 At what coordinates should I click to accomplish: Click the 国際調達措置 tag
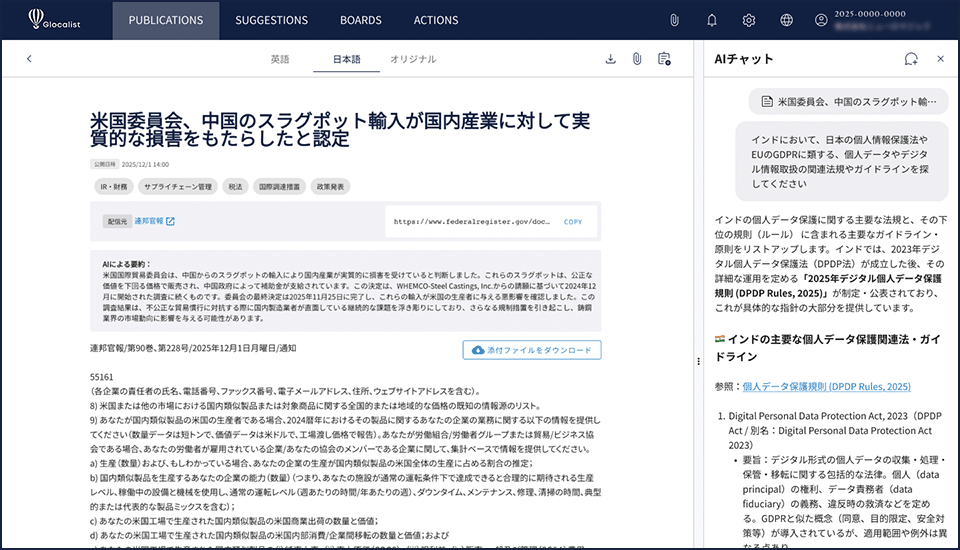click(280, 186)
